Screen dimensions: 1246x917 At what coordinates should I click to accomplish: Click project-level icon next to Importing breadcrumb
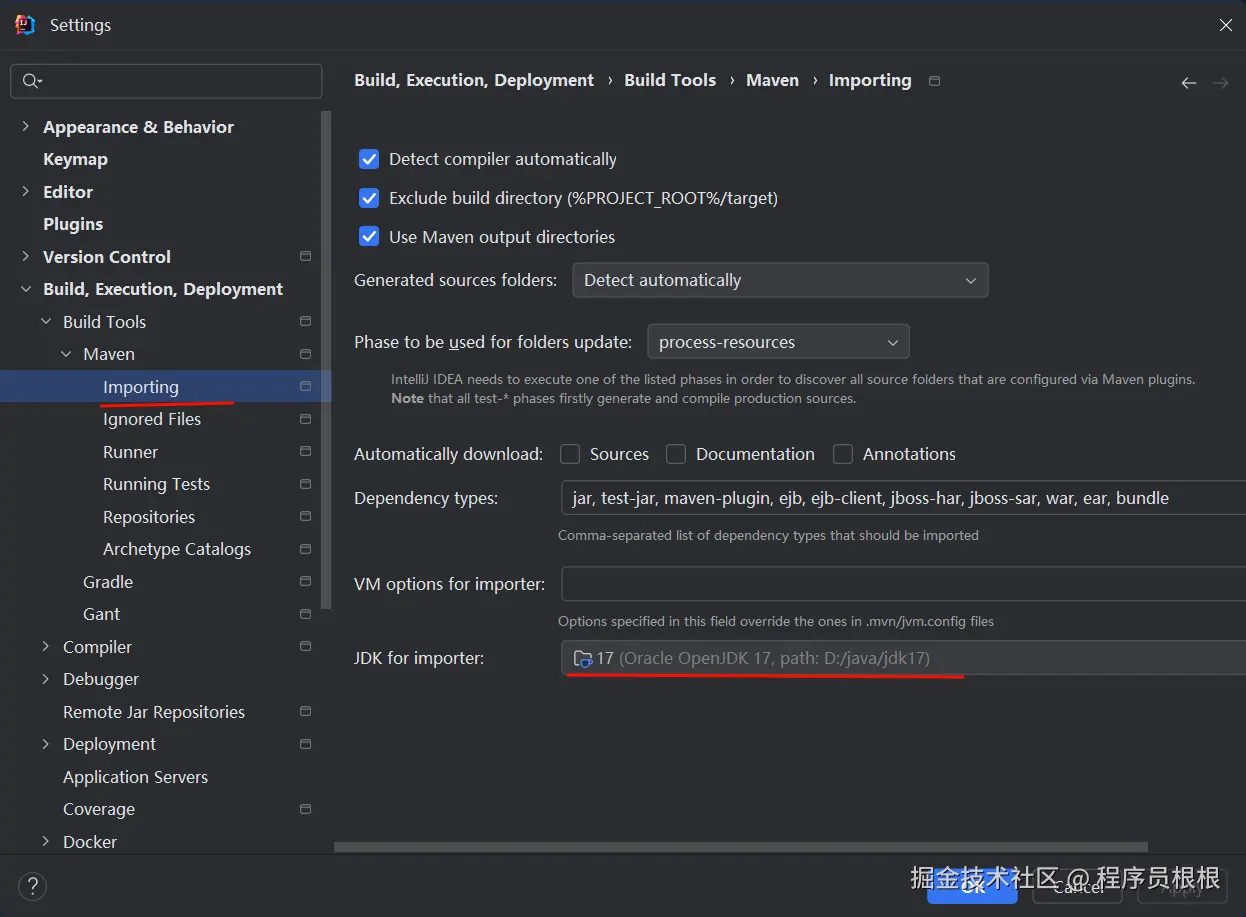(x=934, y=81)
